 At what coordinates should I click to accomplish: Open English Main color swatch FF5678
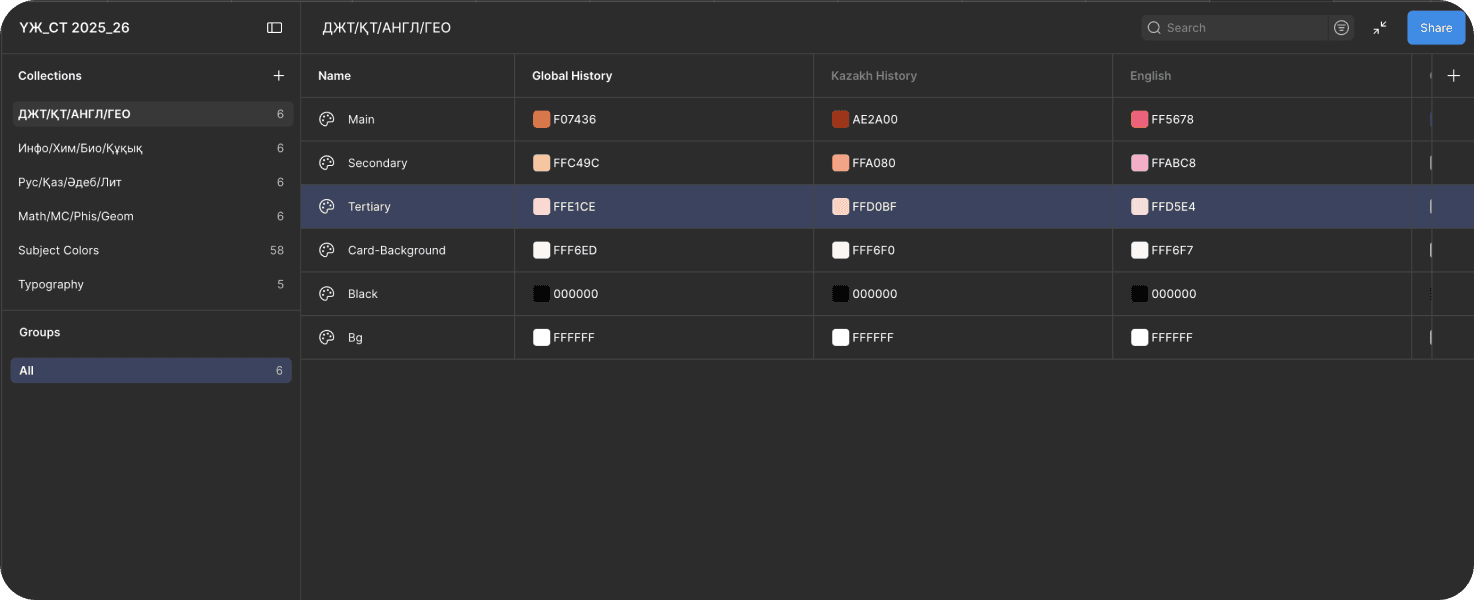pos(1139,120)
